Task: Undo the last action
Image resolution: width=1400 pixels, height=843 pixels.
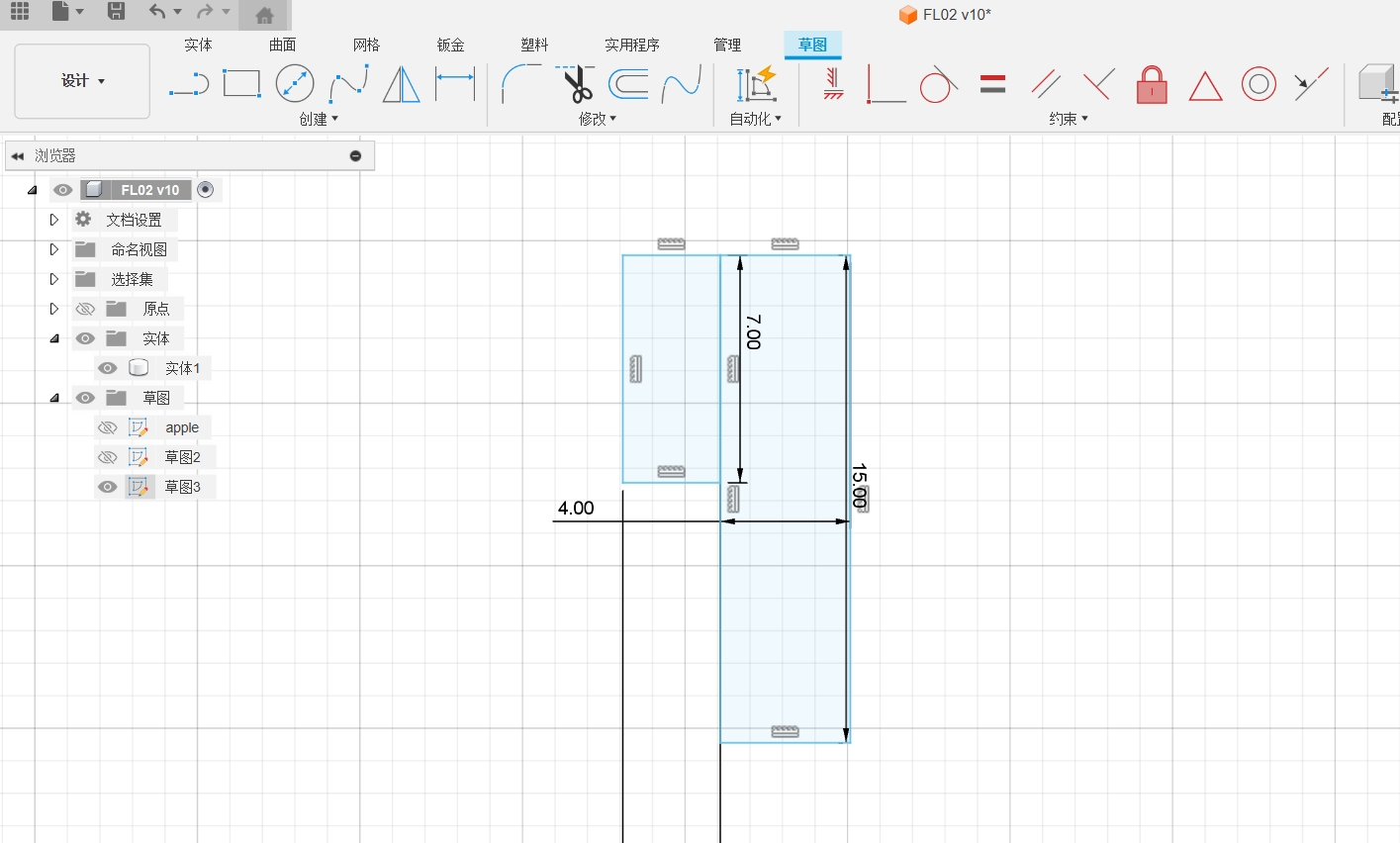Action: (157, 12)
